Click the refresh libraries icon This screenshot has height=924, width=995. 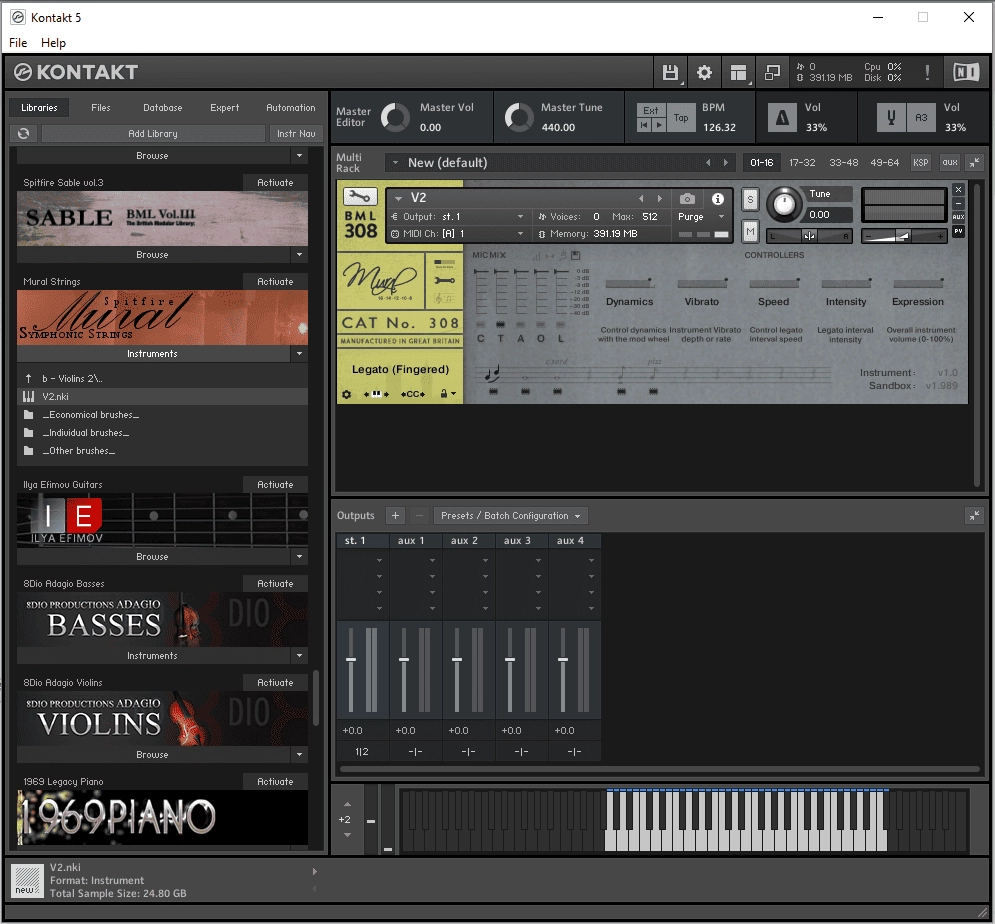click(x=23, y=133)
